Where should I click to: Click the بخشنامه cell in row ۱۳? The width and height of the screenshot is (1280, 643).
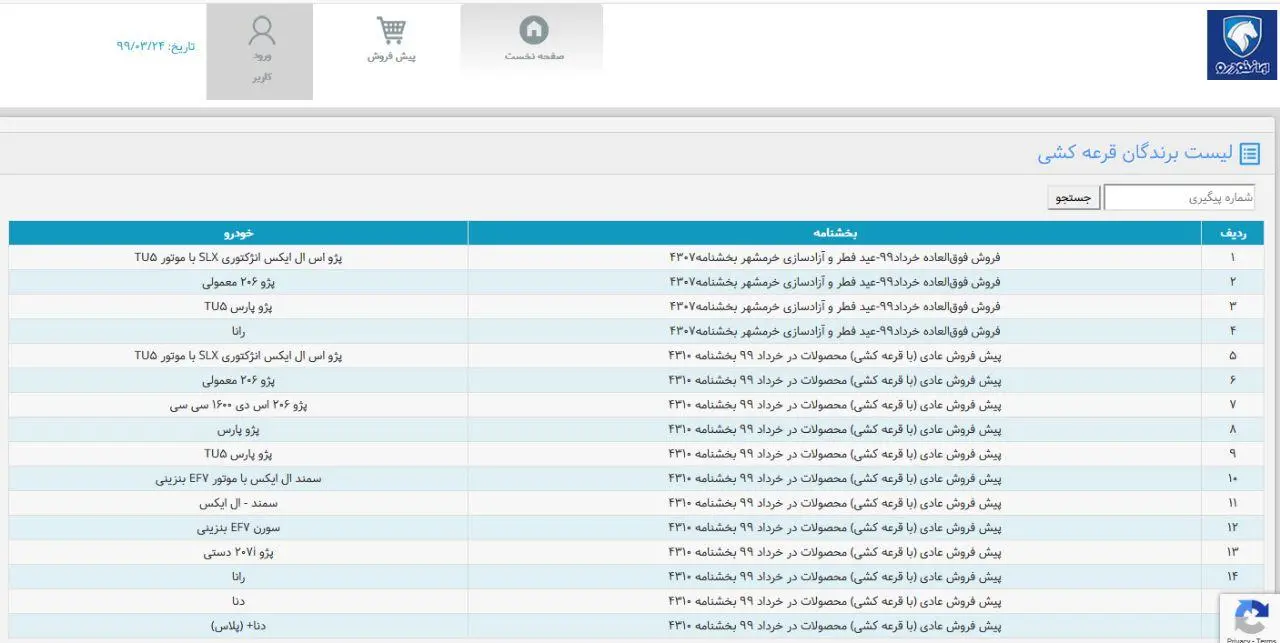(x=835, y=552)
